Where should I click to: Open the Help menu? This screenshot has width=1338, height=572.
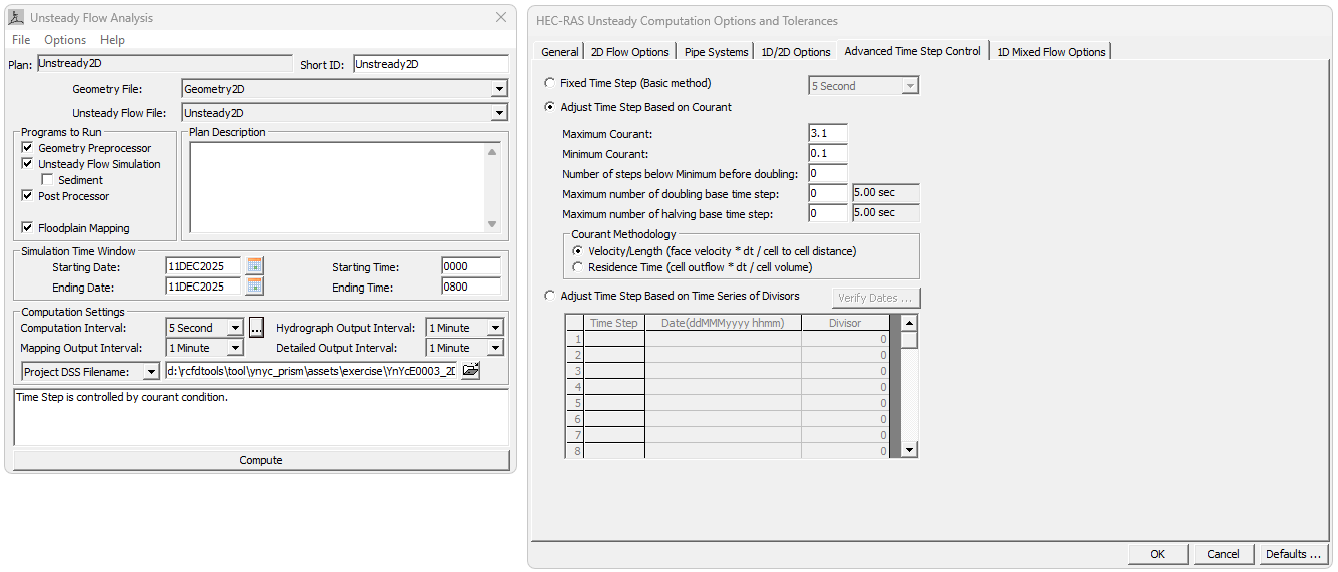pyautogui.click(x=113, y=40)
